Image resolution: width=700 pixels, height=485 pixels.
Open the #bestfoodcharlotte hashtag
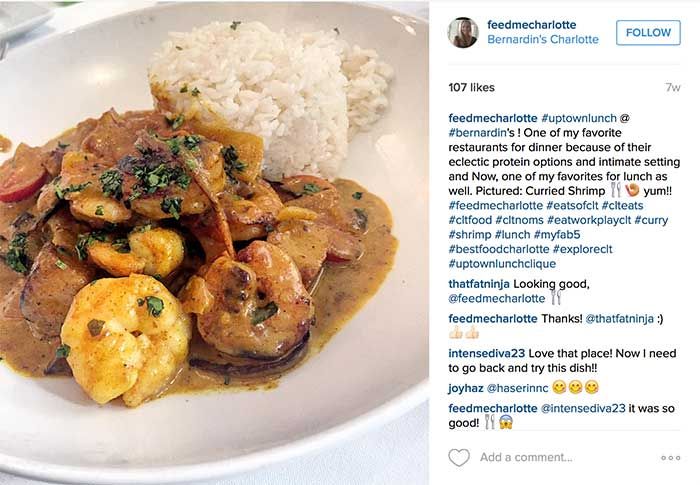(499, 249)
